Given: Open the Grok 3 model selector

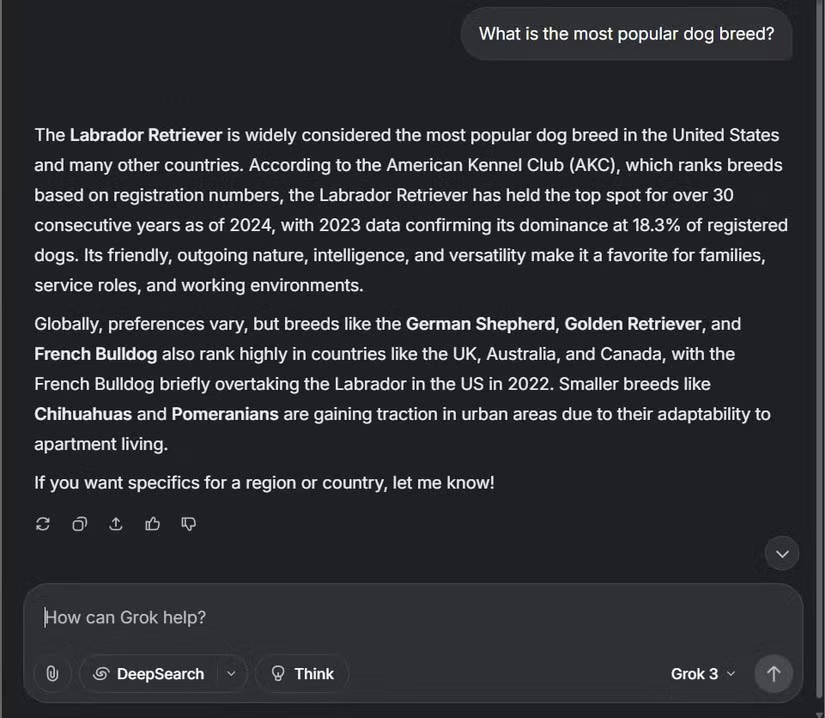Looking at the screenshot, I should click(703, 674).
